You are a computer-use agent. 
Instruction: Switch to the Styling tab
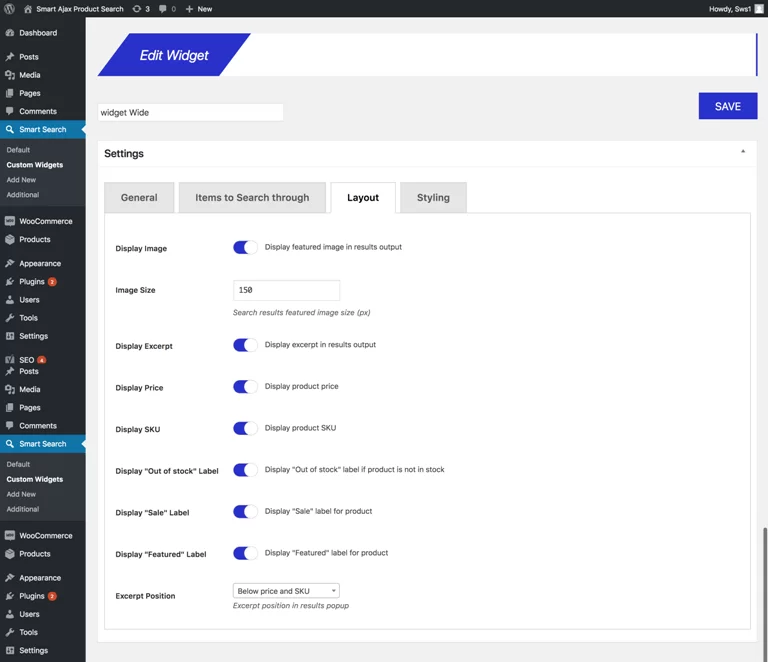coord(433,197)
